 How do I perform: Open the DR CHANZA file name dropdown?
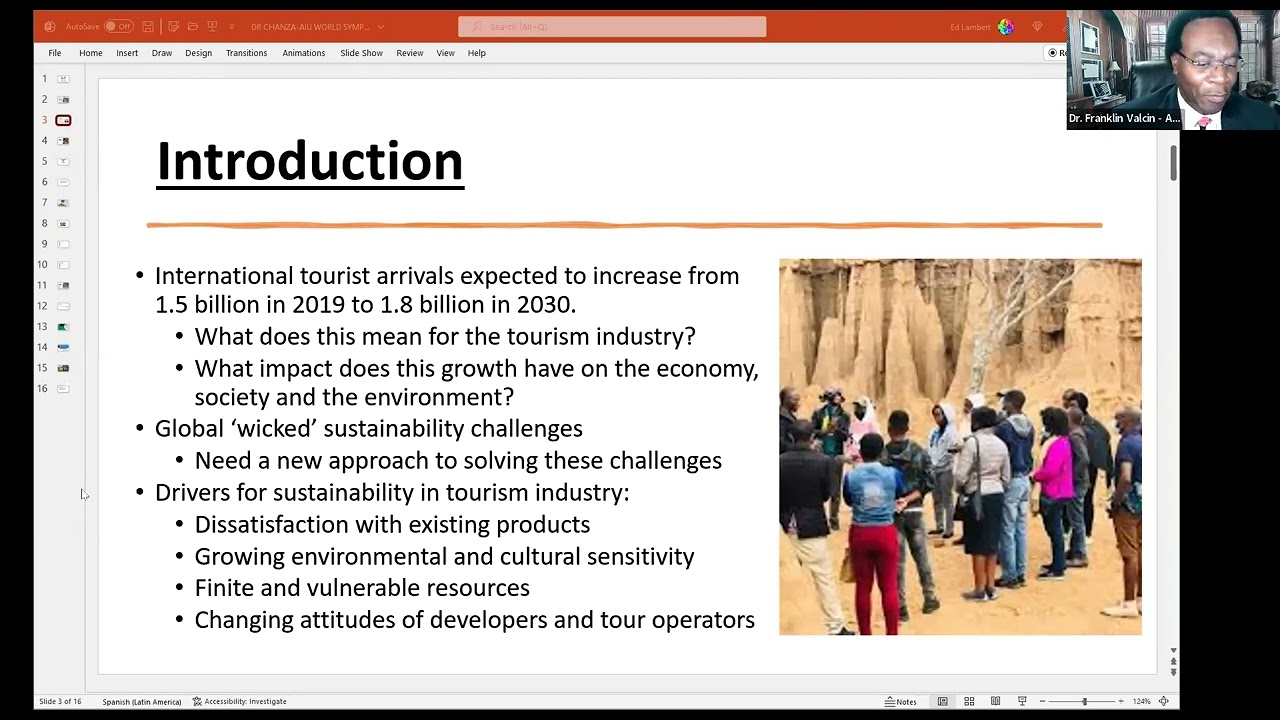[x=381, y=27]
